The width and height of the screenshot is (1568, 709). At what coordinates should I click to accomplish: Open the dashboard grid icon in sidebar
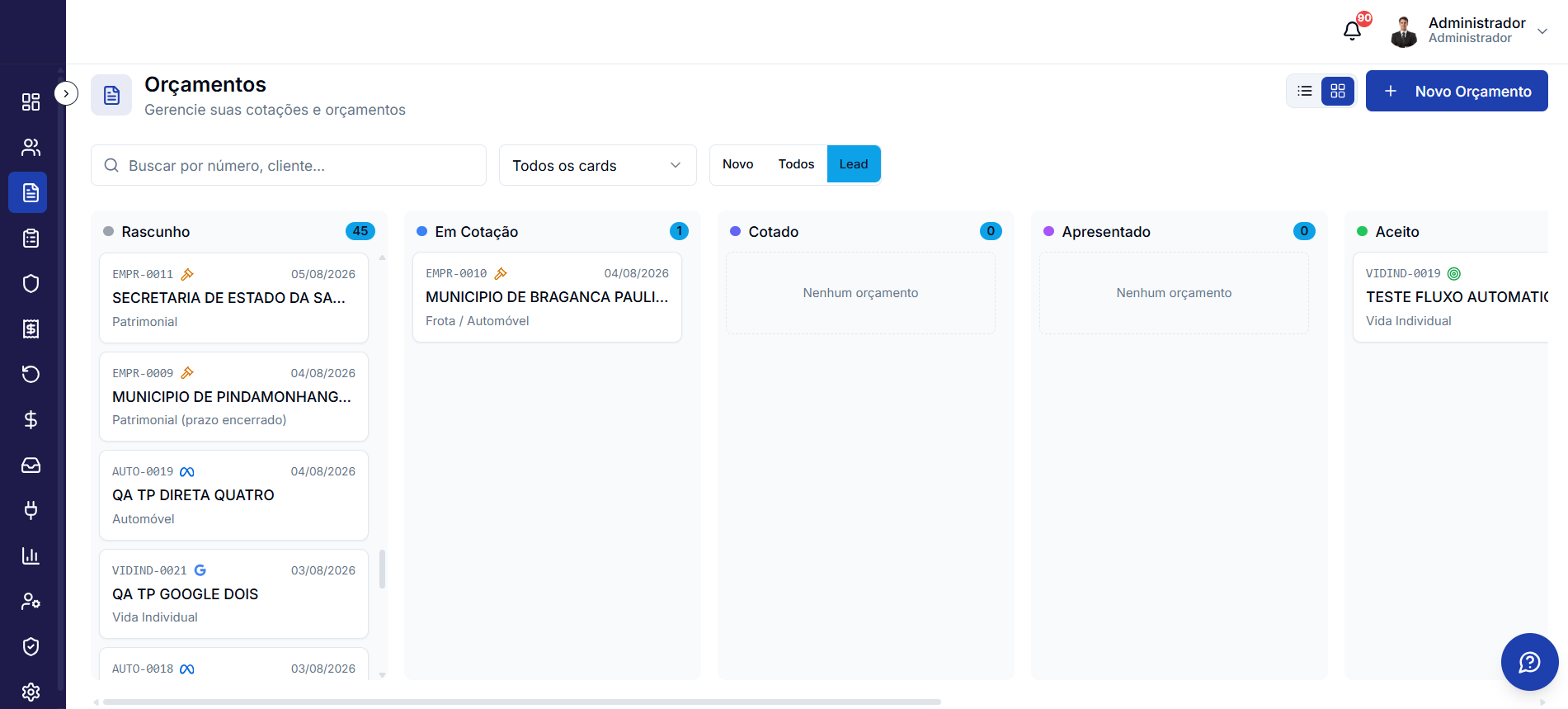pyautogui.click(x=31, y=102)
